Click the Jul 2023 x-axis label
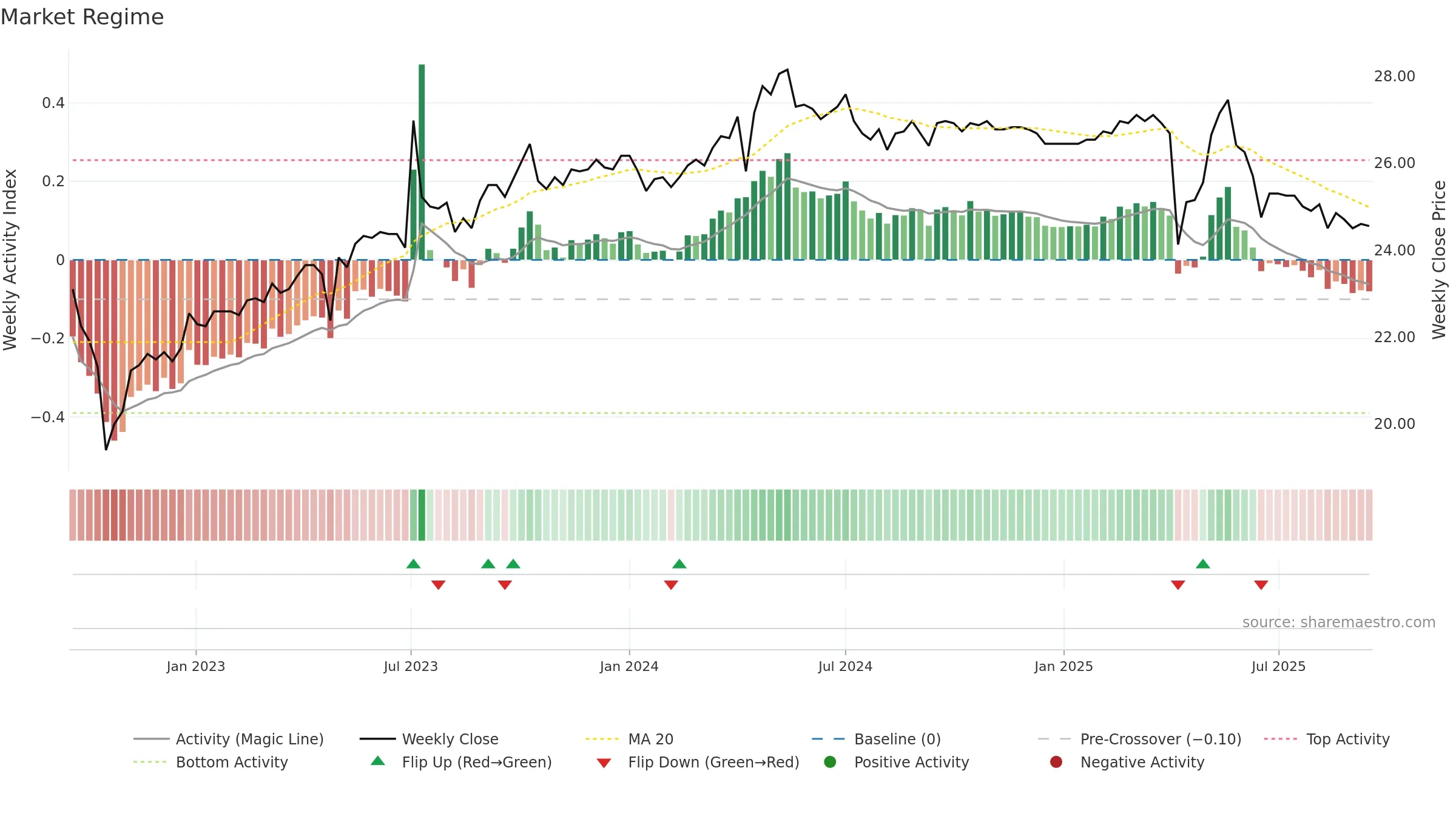Screen dimensions: 1456x819 click(x=411, y=666)
